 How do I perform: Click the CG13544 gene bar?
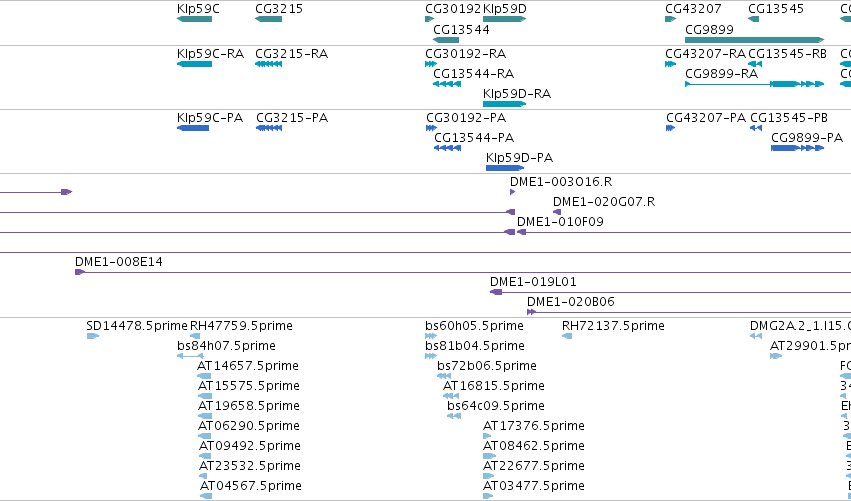(446, 40)
